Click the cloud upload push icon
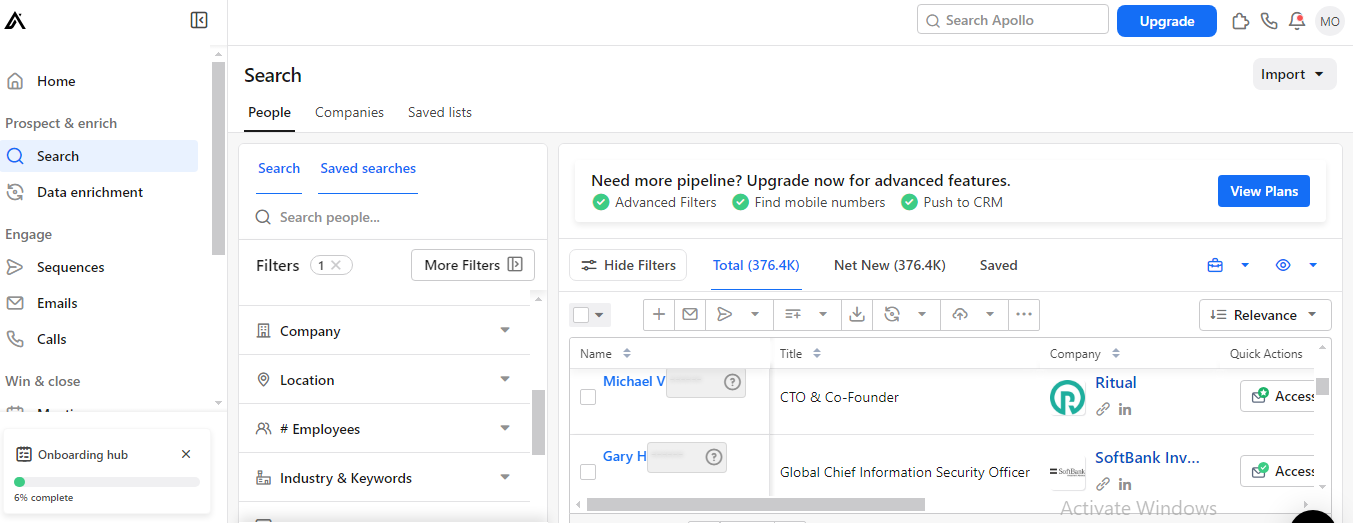Image resolution: width=1353 pixels, height=523 pixels. tap(960, 314)
